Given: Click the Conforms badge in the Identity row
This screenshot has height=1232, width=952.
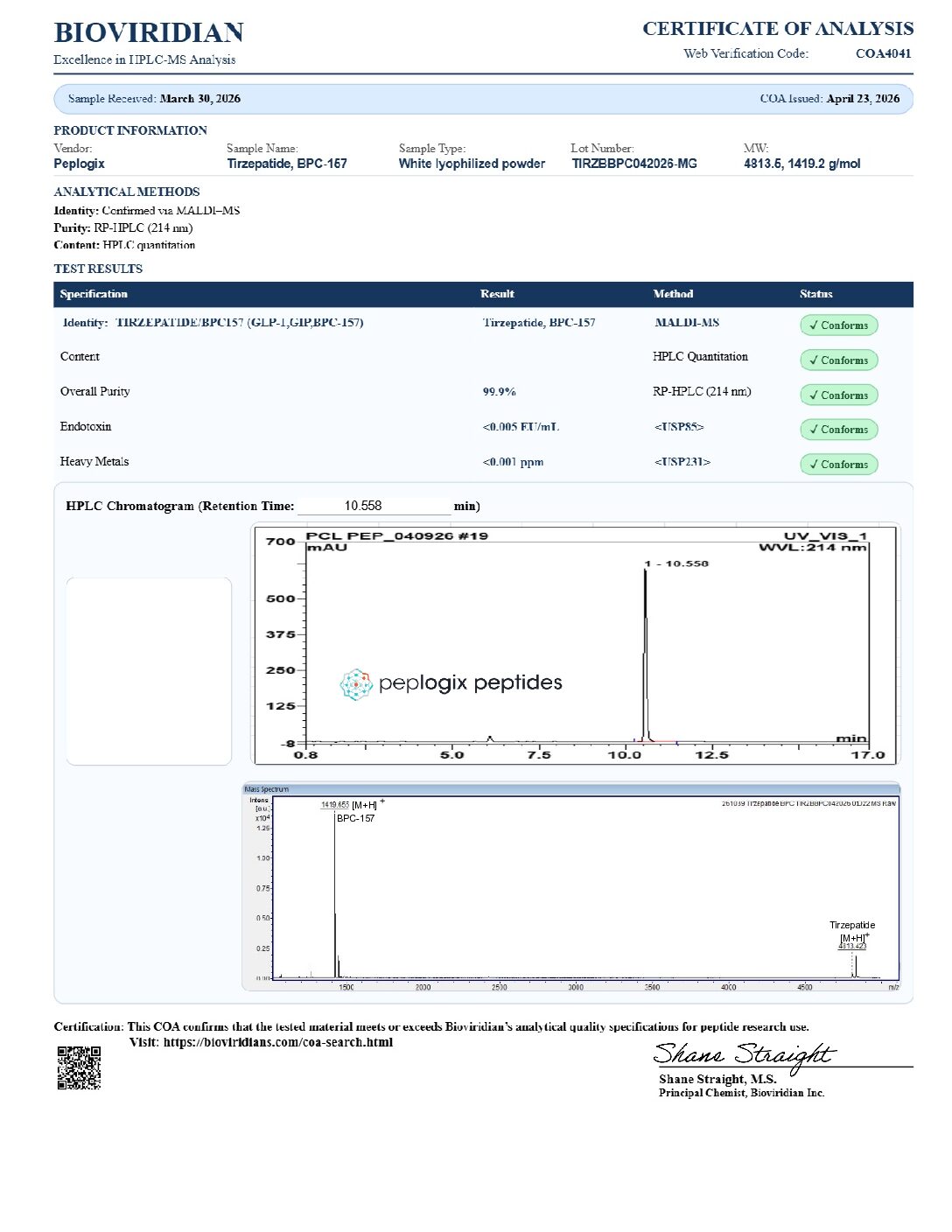Looking at the screenshot, I should tap(838, 325).
